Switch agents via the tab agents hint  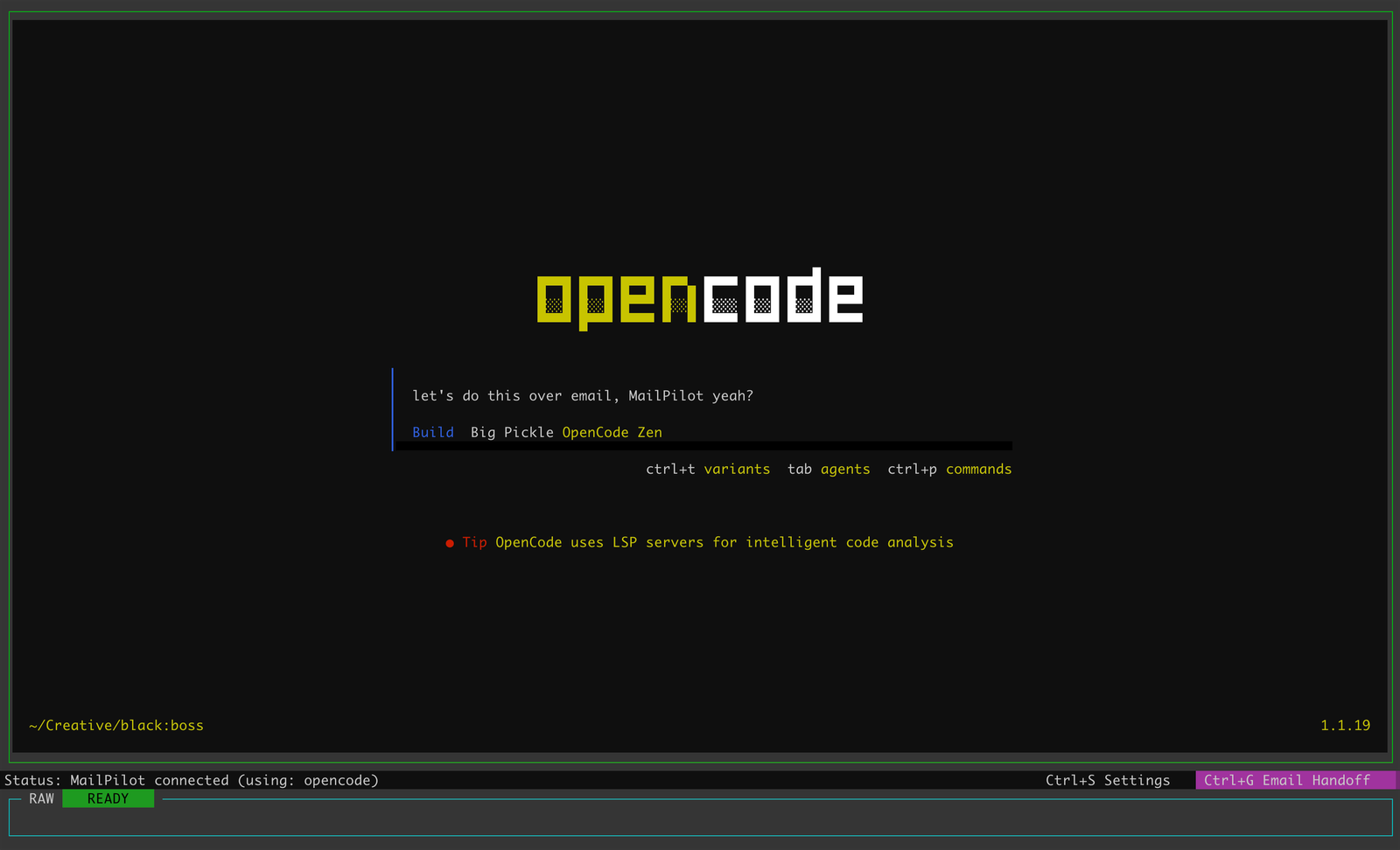pyautogui.click(x=829, y=469)
